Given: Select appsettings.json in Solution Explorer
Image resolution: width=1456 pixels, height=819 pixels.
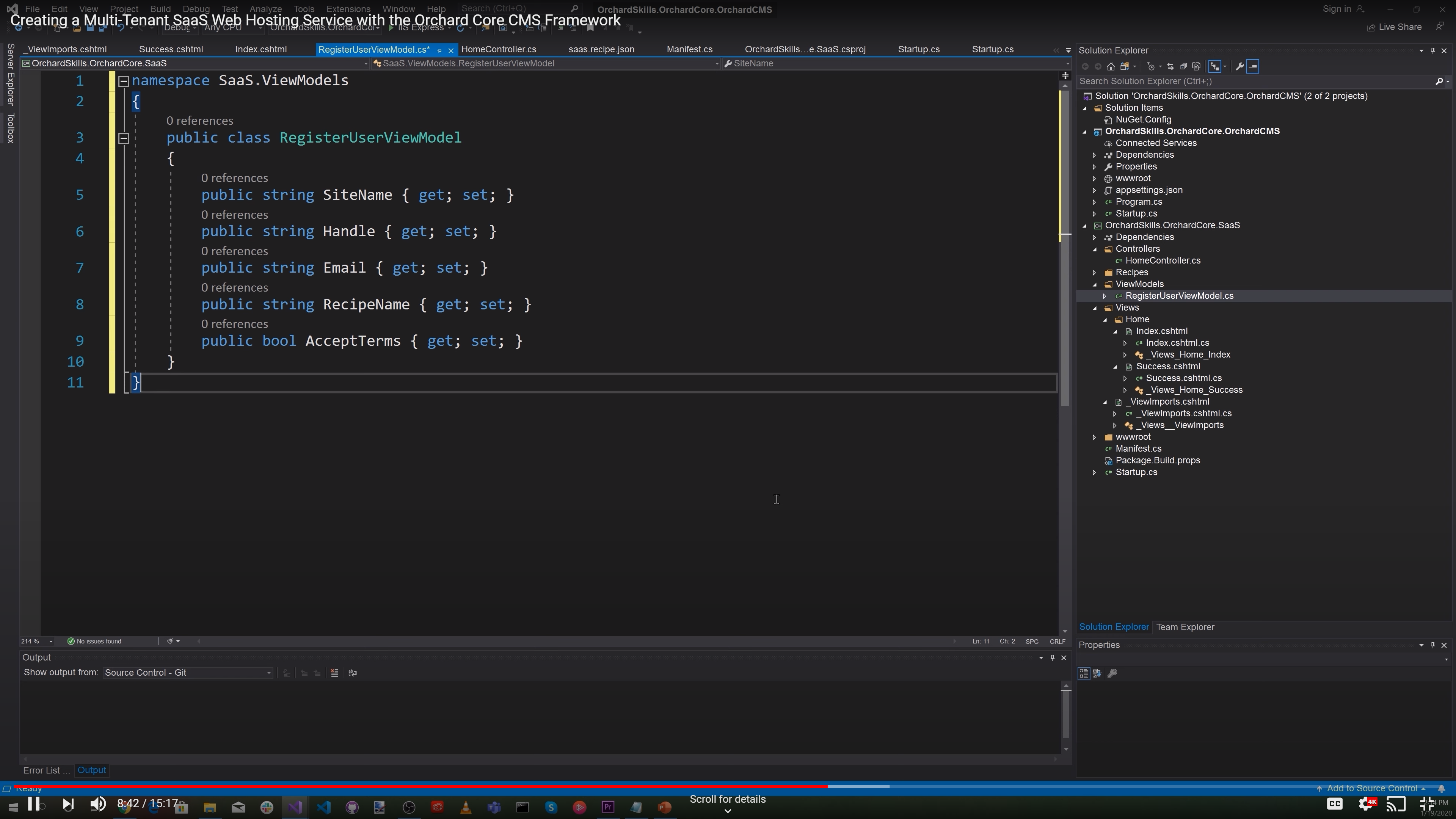Looking at the screenshot, I should click(x=1148, y=190).
